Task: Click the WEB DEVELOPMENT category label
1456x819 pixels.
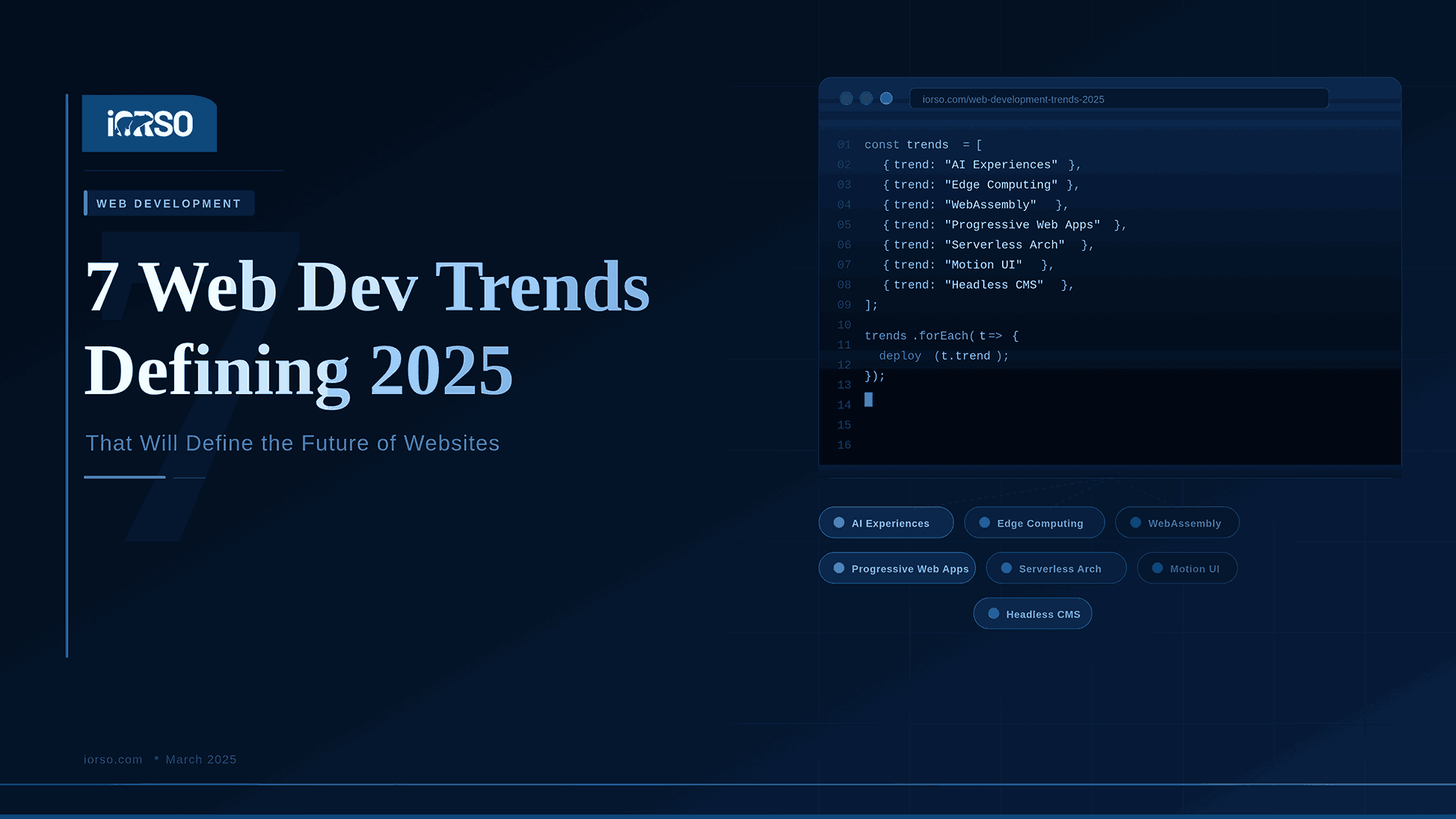Action: pos(169,203)
